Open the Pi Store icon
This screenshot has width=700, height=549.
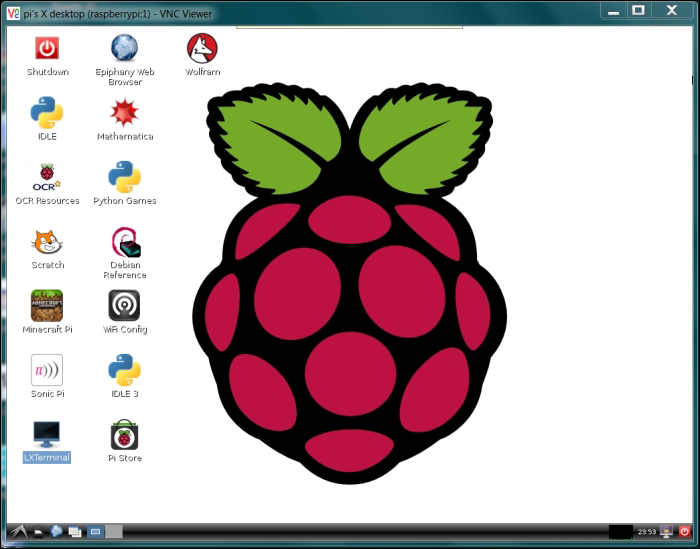pos(125,434)
